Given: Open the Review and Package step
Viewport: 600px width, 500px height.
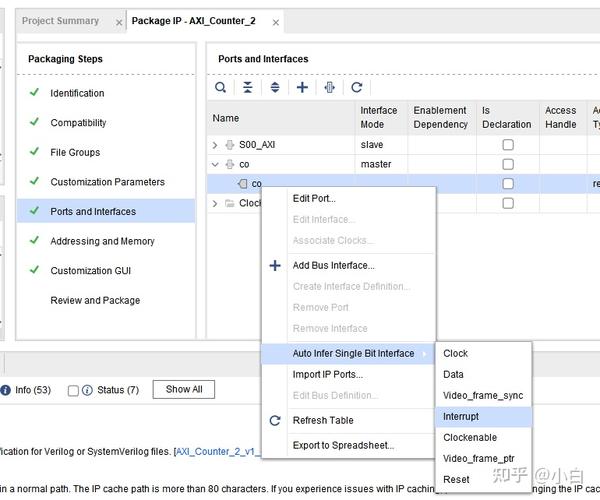Looking at the screenshot, I should tap(95, 300).
